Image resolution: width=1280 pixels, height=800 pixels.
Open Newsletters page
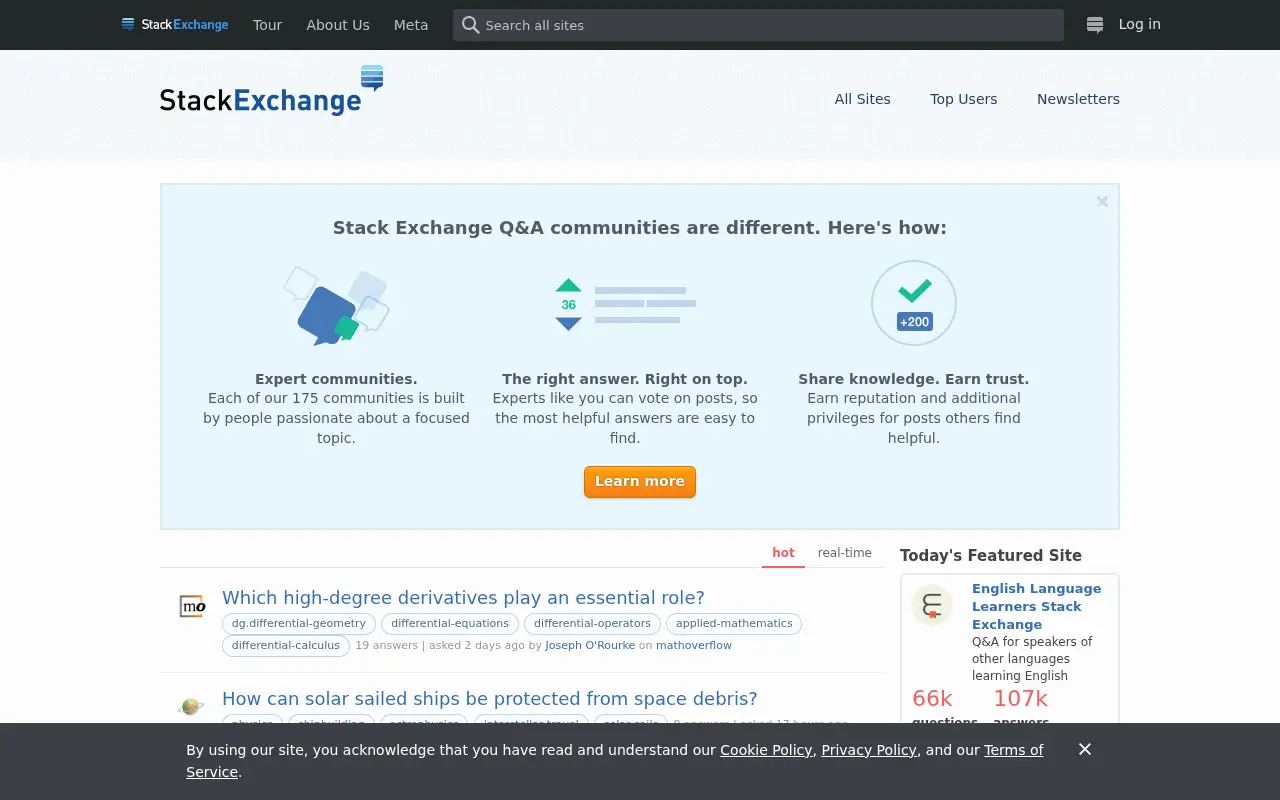click(1078, 99)
